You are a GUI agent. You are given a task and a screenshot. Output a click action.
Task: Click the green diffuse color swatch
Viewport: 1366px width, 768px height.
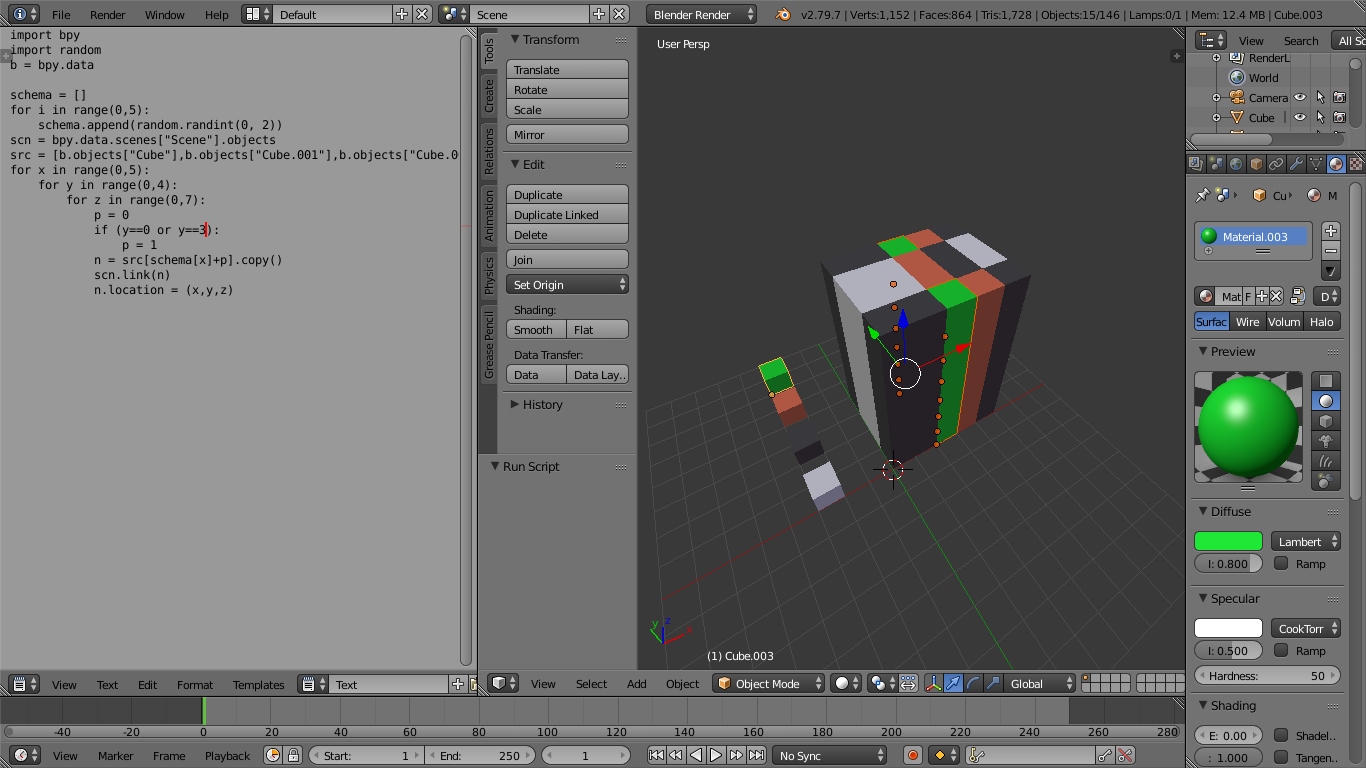[1228, 542]
